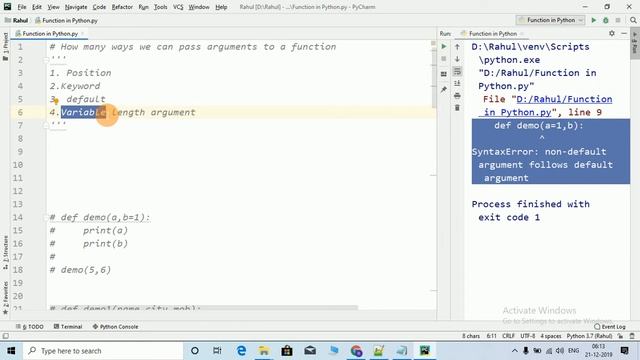Click Windows taskbar search box
Screen dimensions: 640x360
coord(102,351)
